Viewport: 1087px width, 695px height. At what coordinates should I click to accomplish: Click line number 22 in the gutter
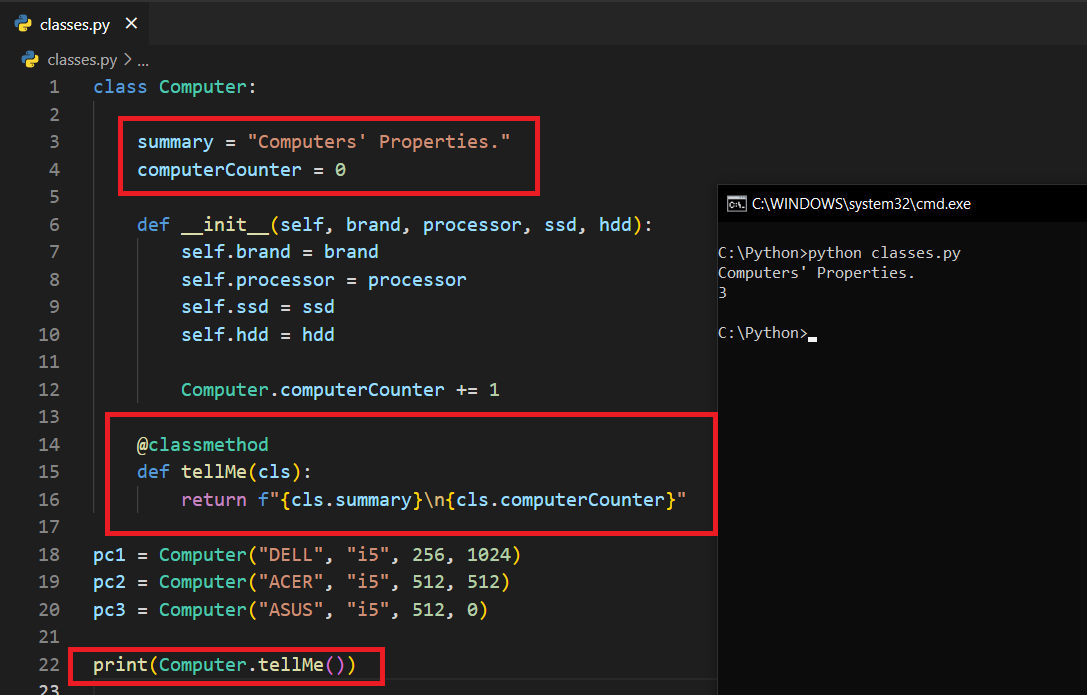tap(49, 664)
